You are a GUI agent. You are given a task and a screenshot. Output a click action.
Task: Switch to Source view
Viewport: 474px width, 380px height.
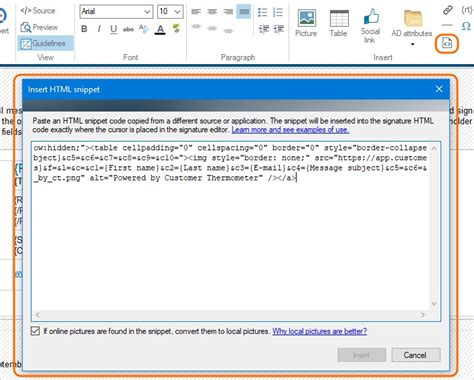[x=38, y=11]
